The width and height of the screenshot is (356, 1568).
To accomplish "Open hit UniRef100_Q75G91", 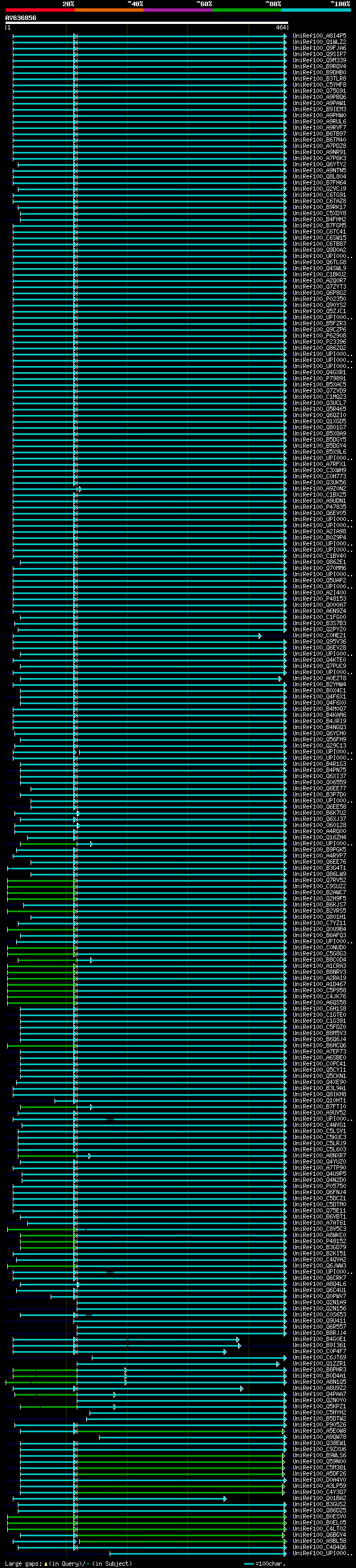I will tap(319, 91).
